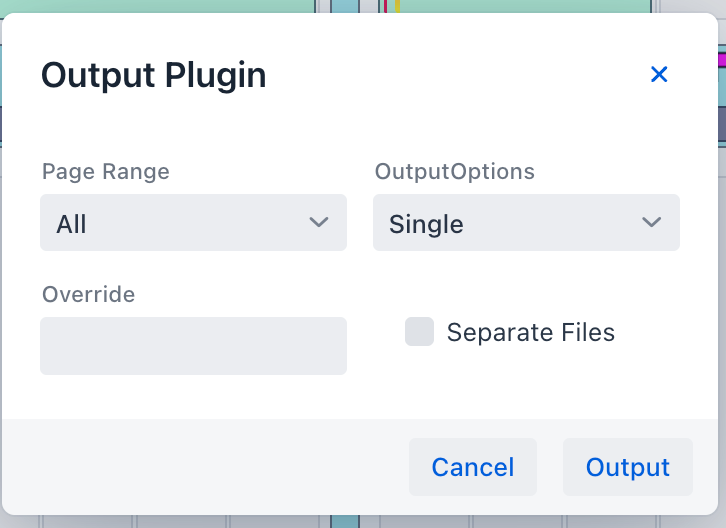Close the Output Plugin dialog with X

tap(659, 74)
